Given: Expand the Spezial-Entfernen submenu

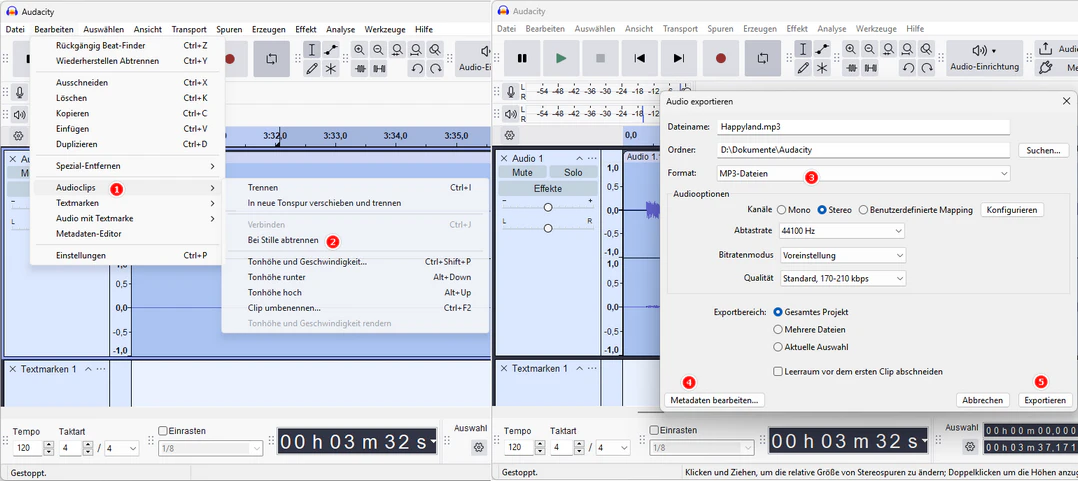Looking at the screenshot, I should click(127, 166).
